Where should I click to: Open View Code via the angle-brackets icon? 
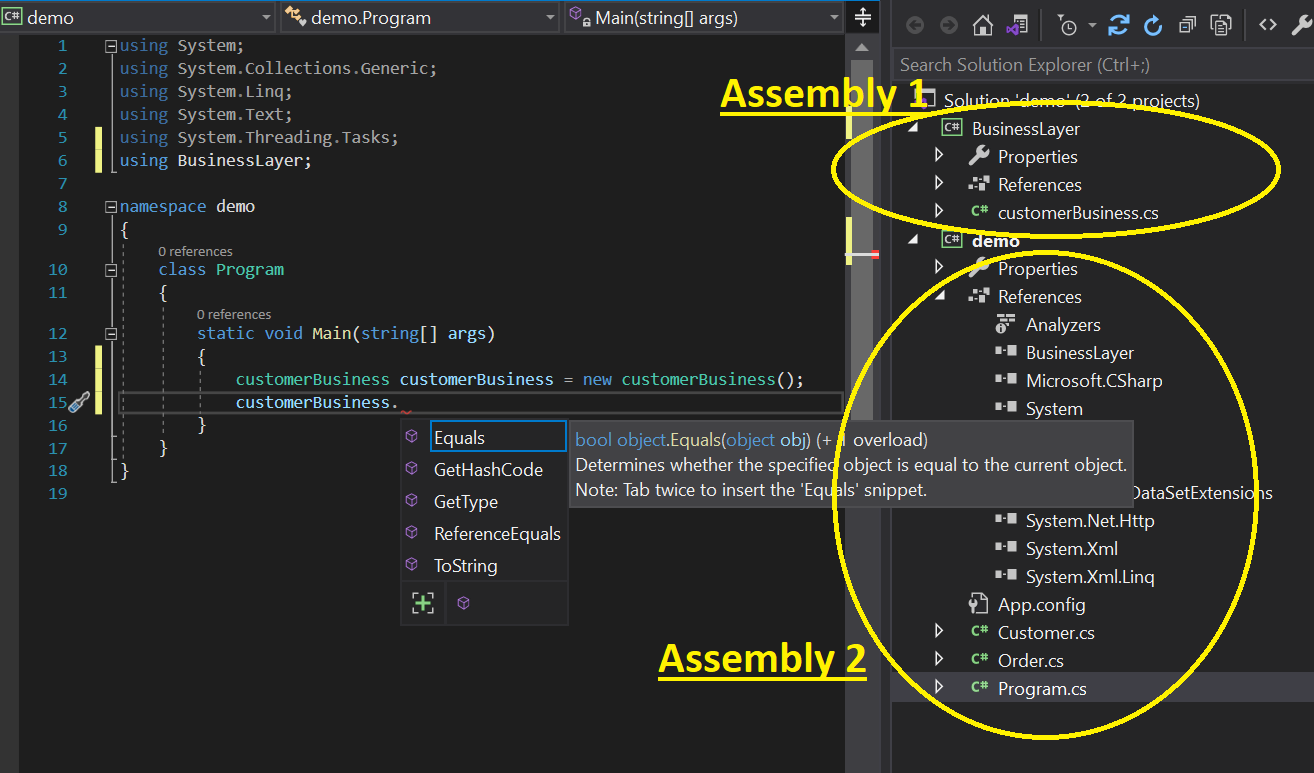point(1267,25)
